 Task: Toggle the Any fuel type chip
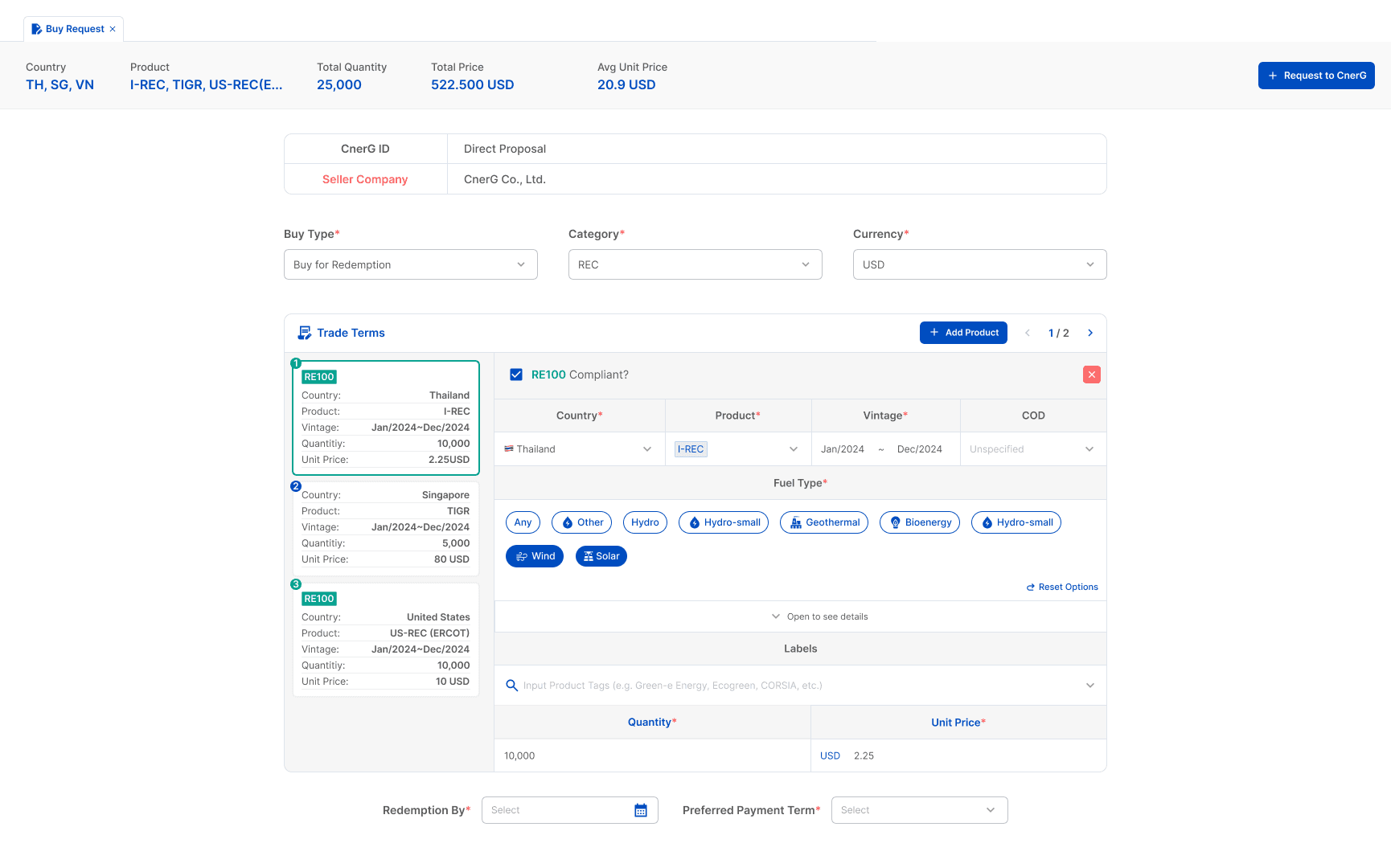pyautogui.click(x=523, y=522)
